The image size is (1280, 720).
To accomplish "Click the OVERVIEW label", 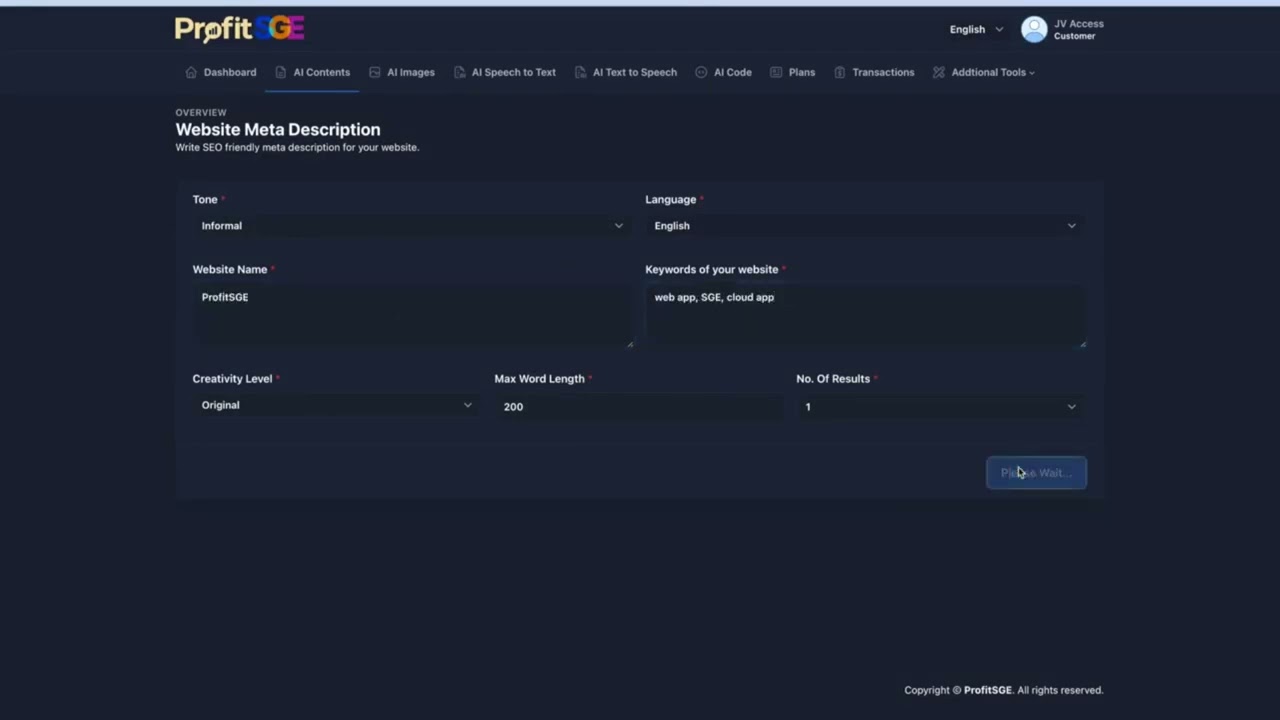I will pos(201,113).
